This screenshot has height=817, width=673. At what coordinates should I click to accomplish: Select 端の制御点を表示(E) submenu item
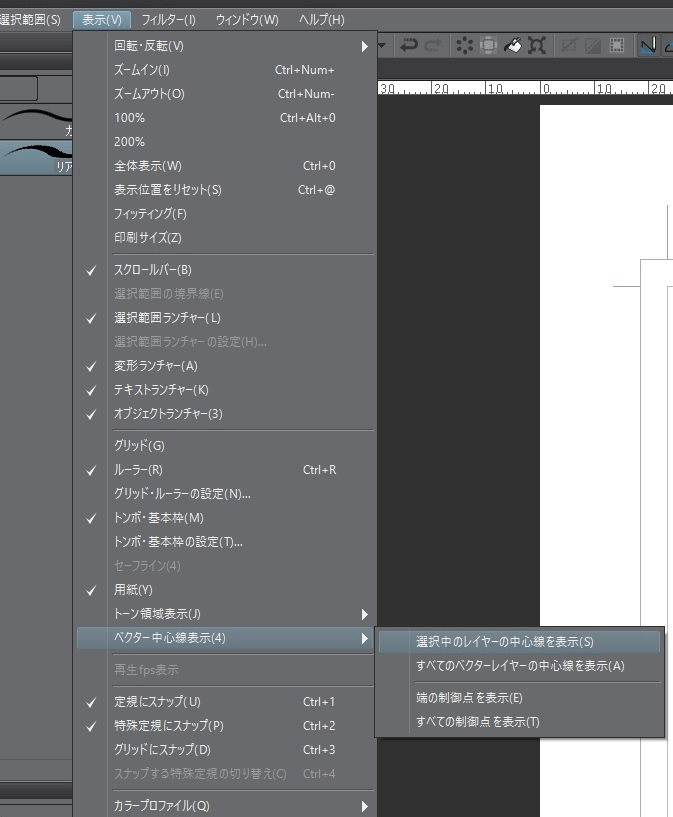(x=519, y=698)
